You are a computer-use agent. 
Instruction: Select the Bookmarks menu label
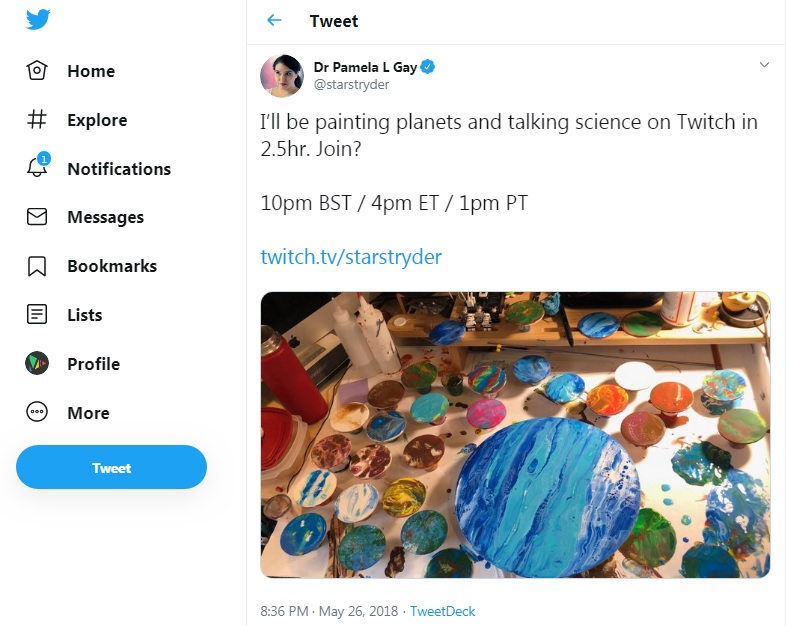point(112,266)
